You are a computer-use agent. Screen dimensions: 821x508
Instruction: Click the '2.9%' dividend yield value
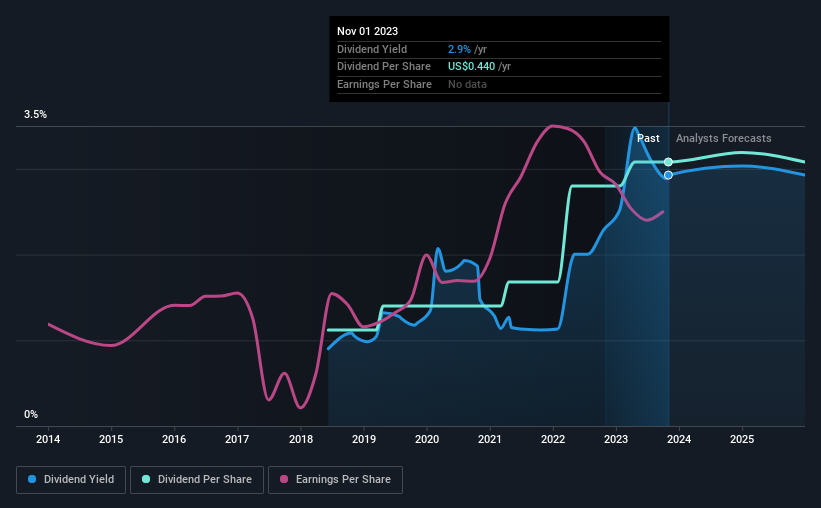pos(459,49)
